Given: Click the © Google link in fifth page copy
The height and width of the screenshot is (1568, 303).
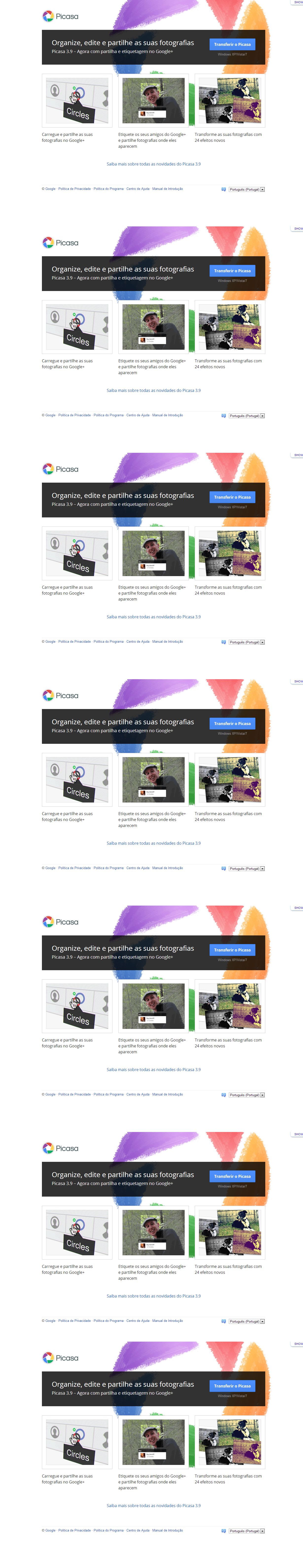Looking at the screenshot, I should (49, 1094).
